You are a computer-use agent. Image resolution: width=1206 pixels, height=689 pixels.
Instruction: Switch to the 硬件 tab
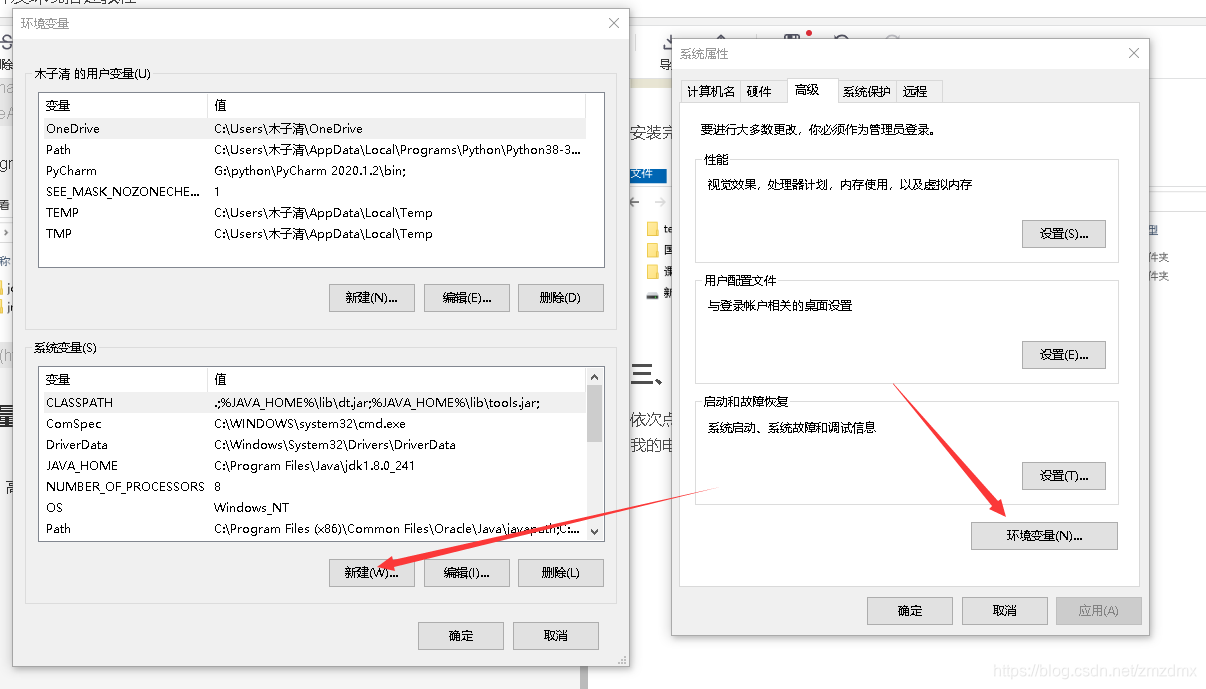(762, 91)
